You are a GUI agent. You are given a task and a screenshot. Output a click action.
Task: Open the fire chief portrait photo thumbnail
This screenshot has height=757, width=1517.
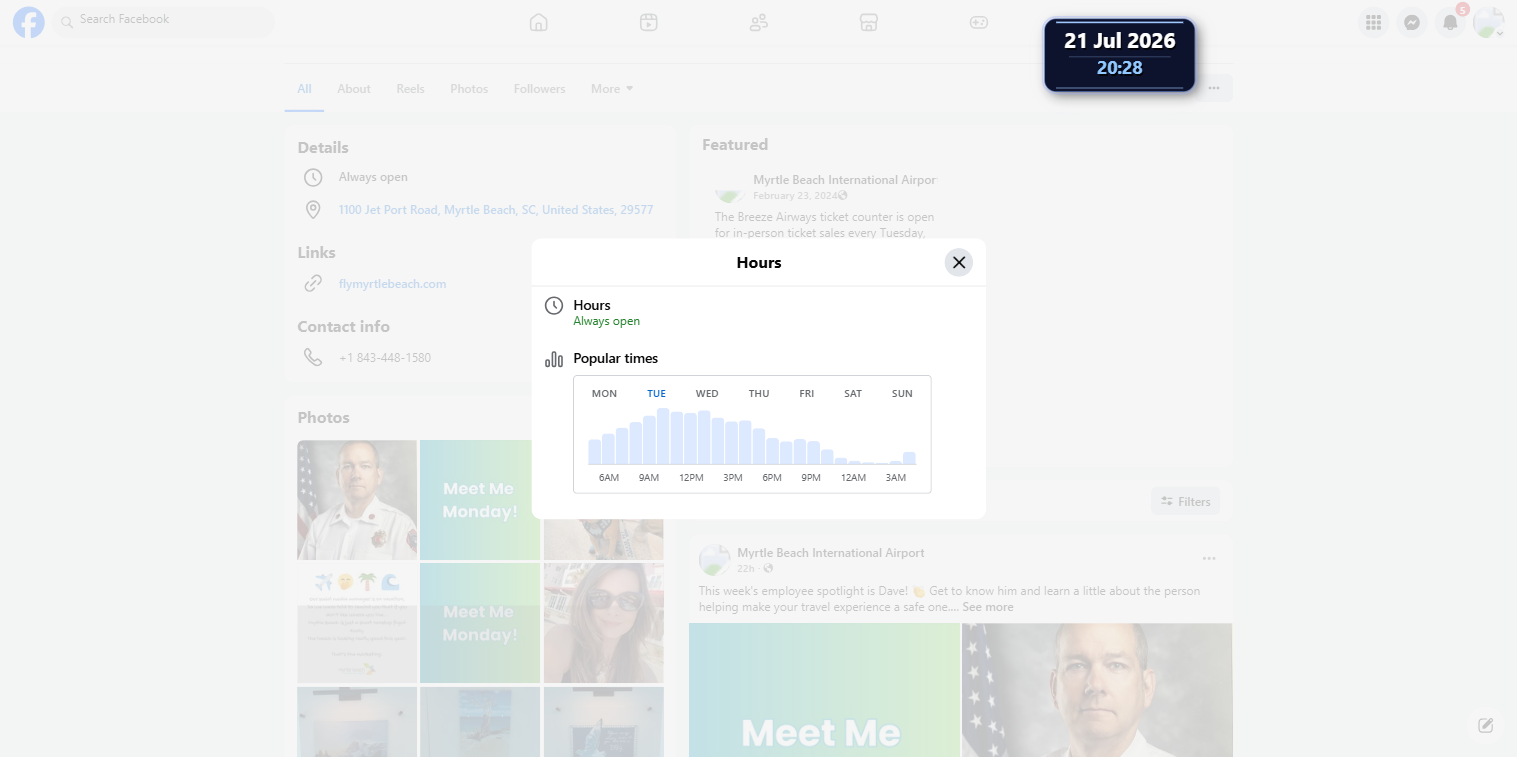point(357,500)
